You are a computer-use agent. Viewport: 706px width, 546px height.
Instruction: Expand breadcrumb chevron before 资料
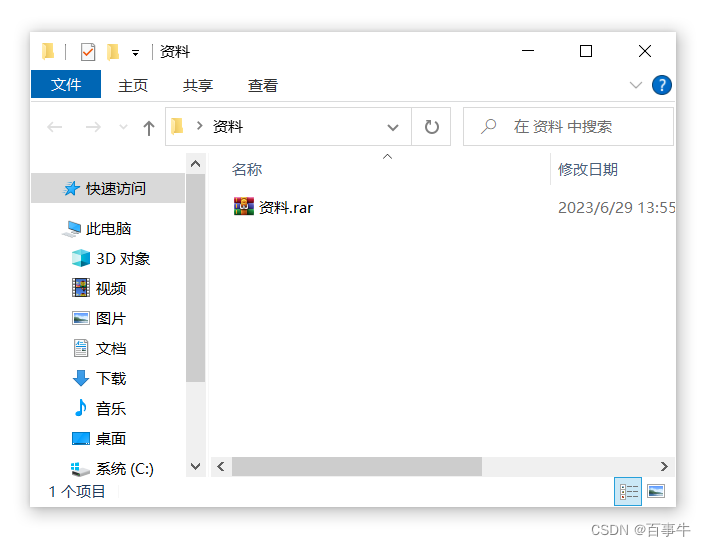(199, 126)
